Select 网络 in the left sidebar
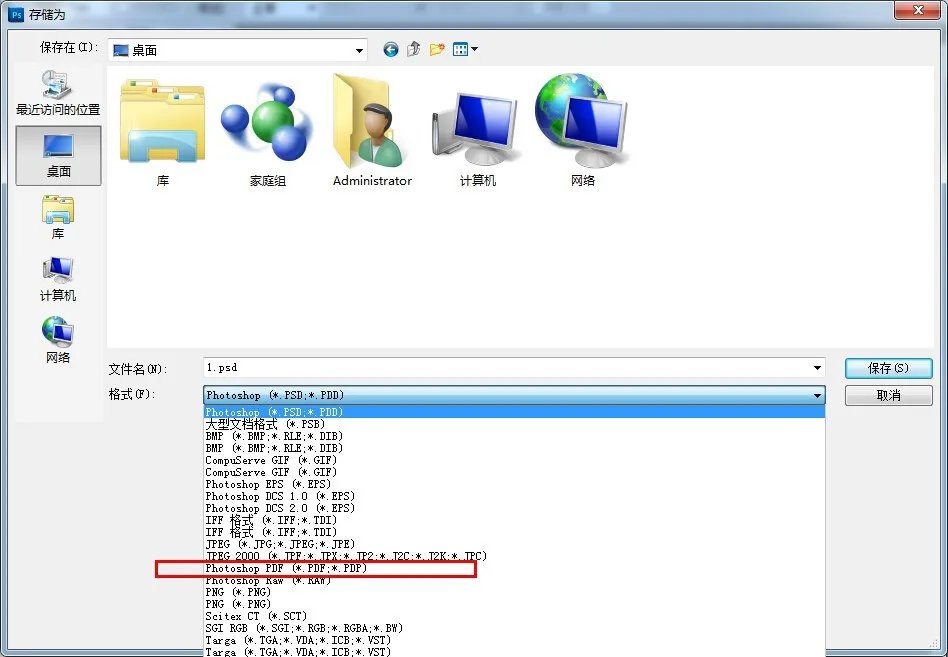This screenshot has width=948, height=657. (x=58, y=340)
